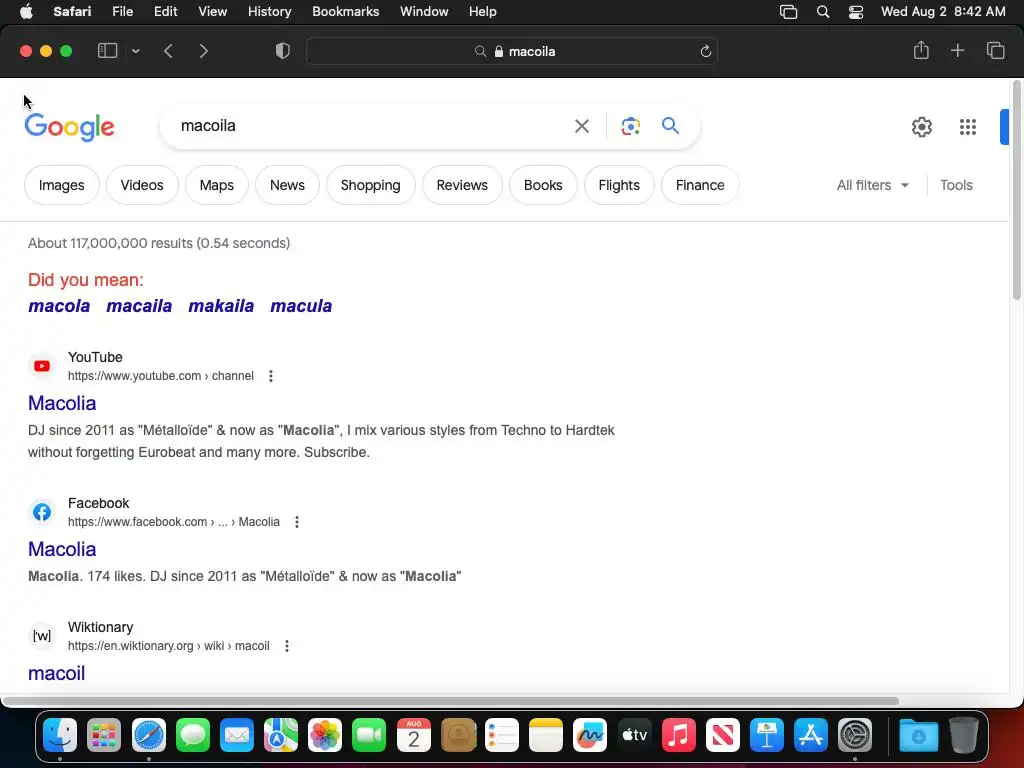Open options for Facebook result
Screen dimensions: 1024x768
click(296, 522)
